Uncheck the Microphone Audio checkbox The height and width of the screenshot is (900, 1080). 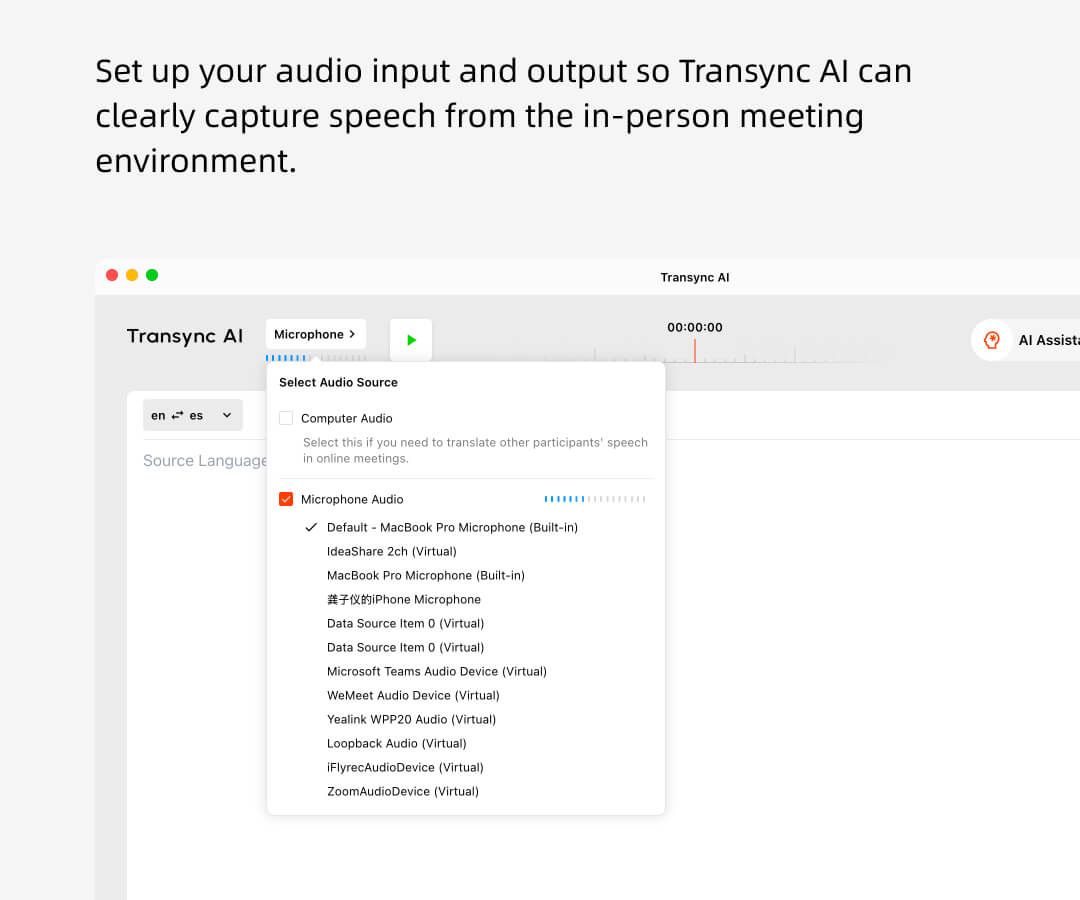click(x=284, y=499)
